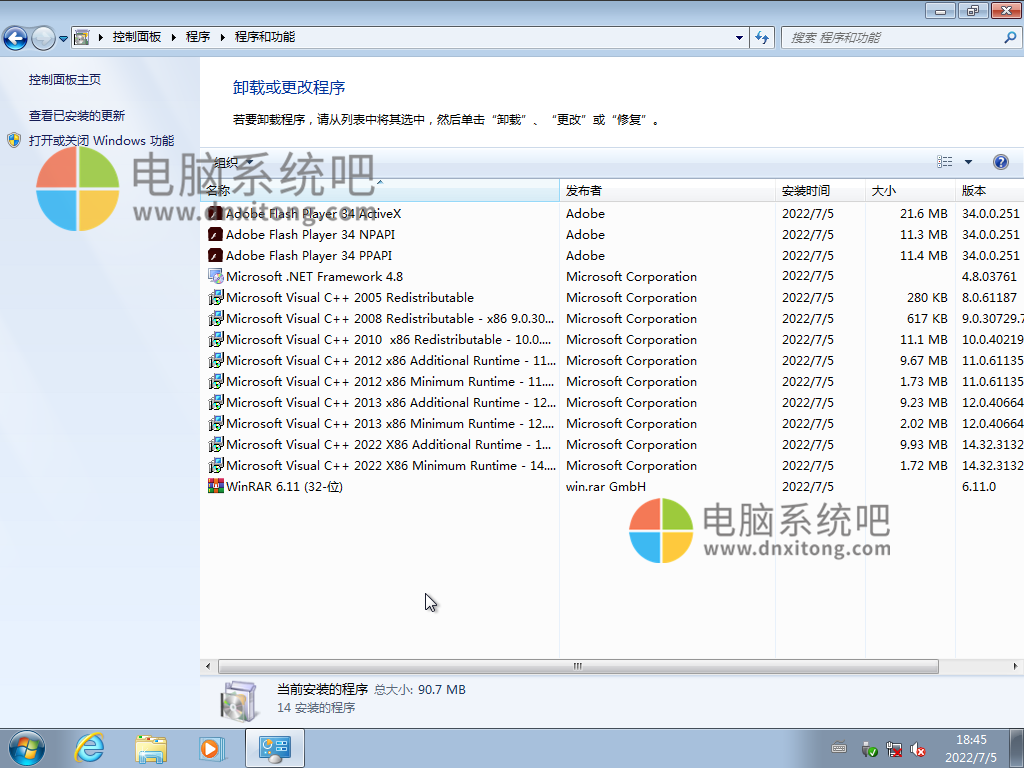Click the refresh button beside address bar

[762, 38]
